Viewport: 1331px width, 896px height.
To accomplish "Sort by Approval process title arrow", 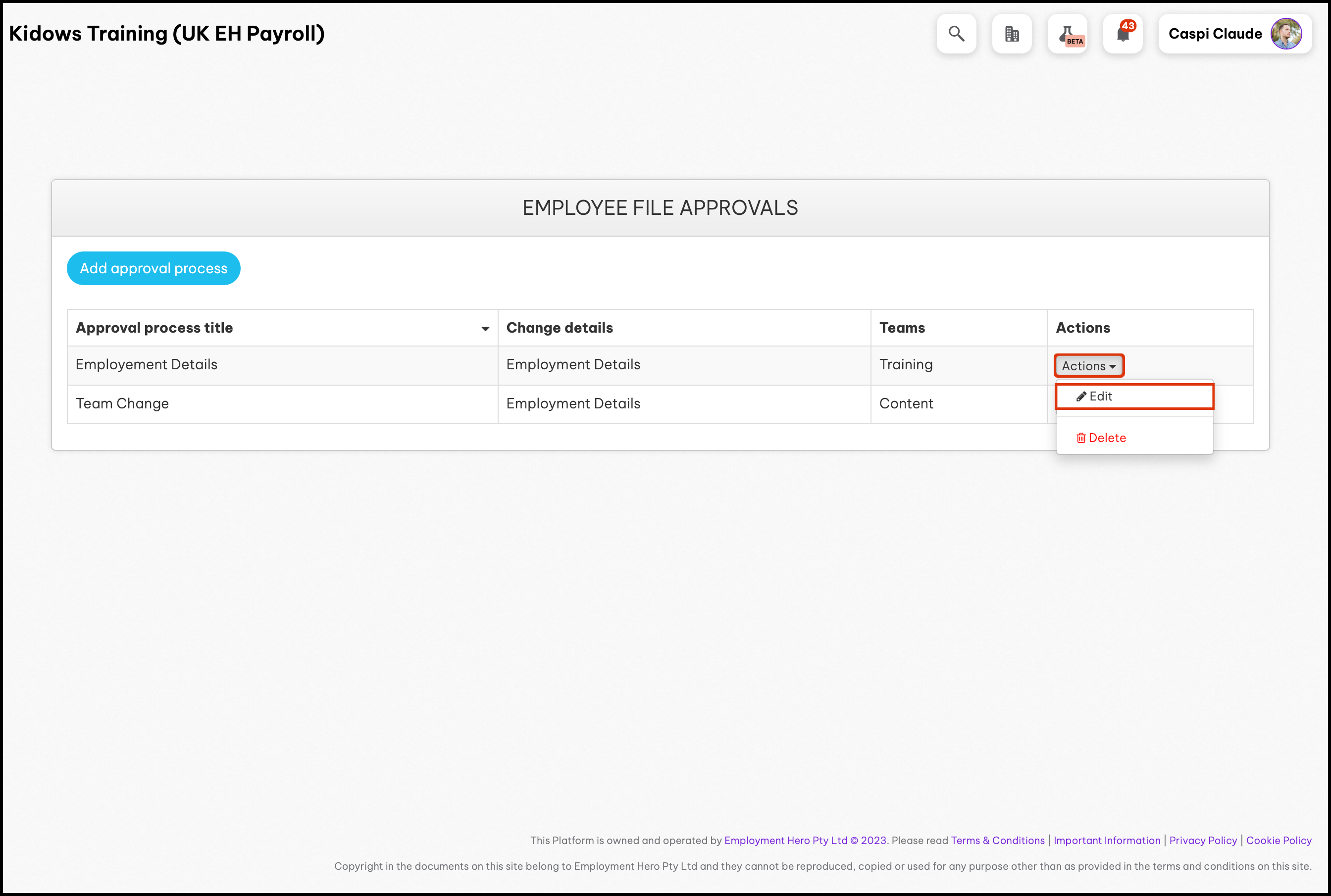I will pyautogui.click(x=485, y=329).
